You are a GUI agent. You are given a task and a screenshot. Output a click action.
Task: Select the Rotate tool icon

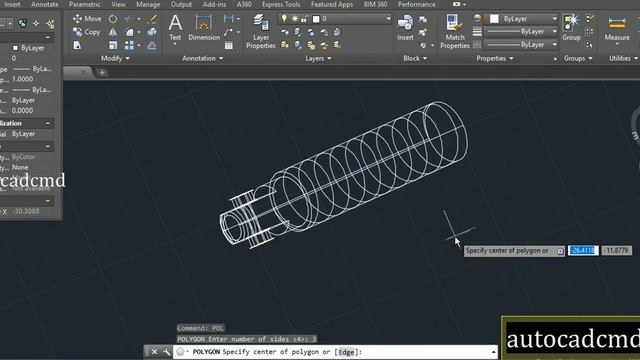[x=113, y=19]
